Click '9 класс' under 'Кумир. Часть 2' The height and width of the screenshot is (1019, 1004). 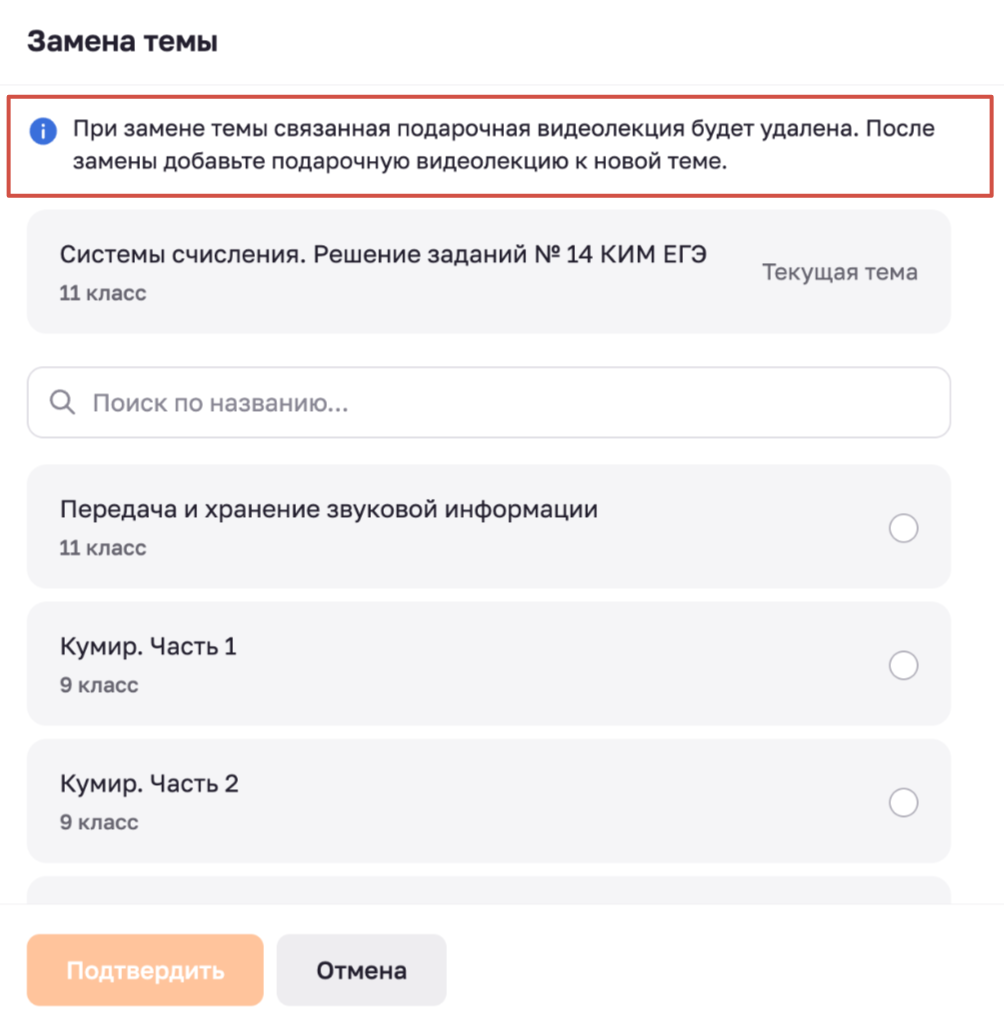tap(99, 821)
